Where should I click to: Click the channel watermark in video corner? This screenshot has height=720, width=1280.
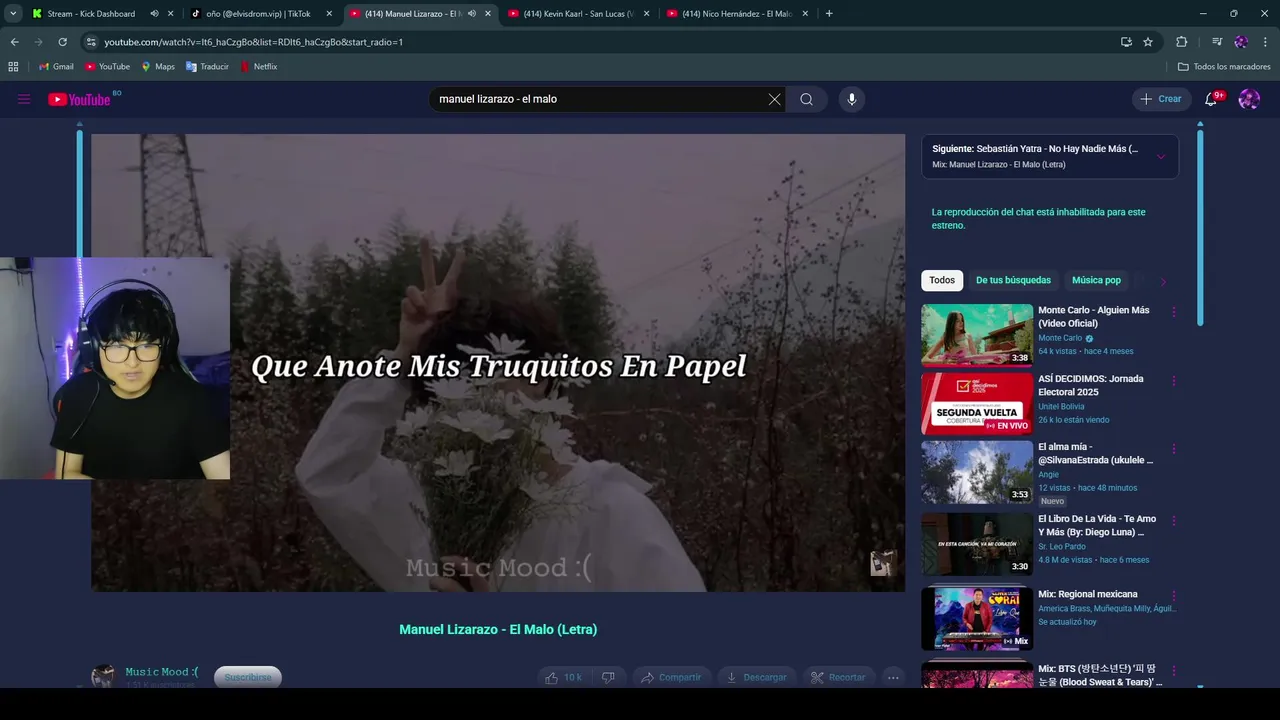(882, 563)
